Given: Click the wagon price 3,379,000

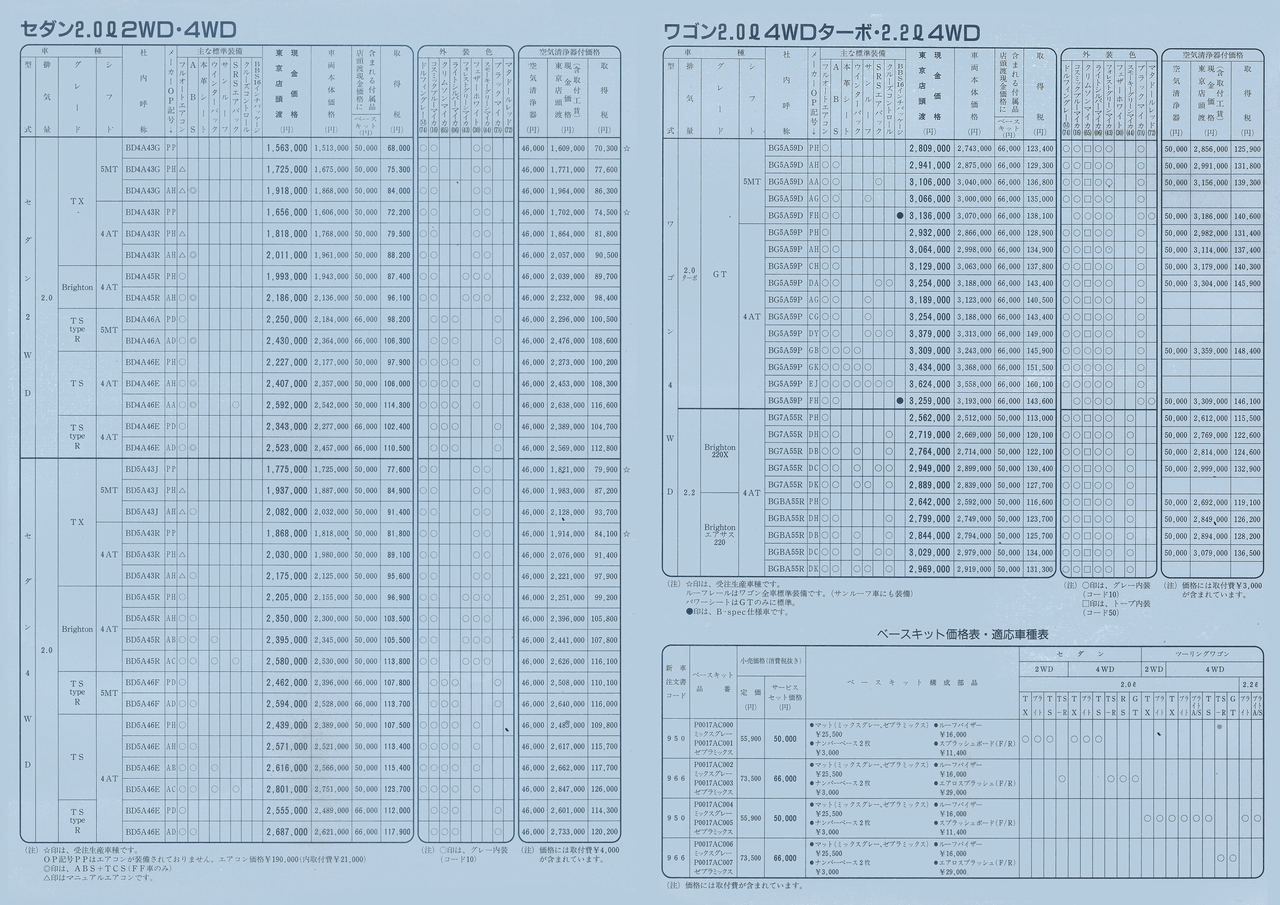Looking at the screenshot, I should point(929,334).
